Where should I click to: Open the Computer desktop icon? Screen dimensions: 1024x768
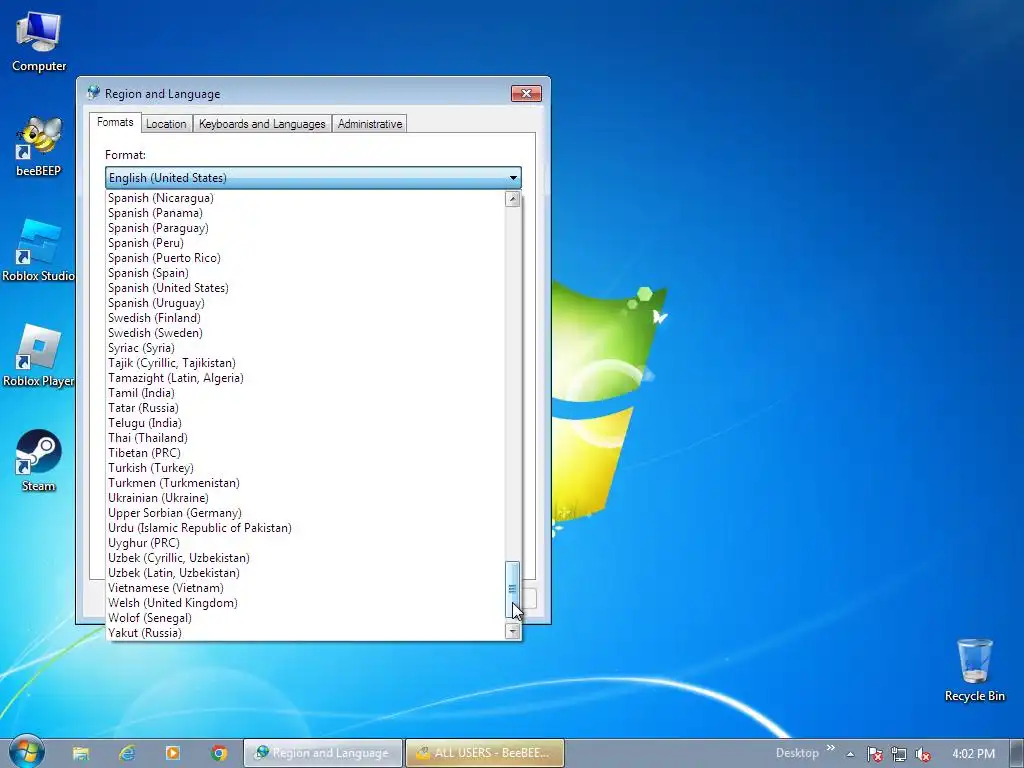39,42
